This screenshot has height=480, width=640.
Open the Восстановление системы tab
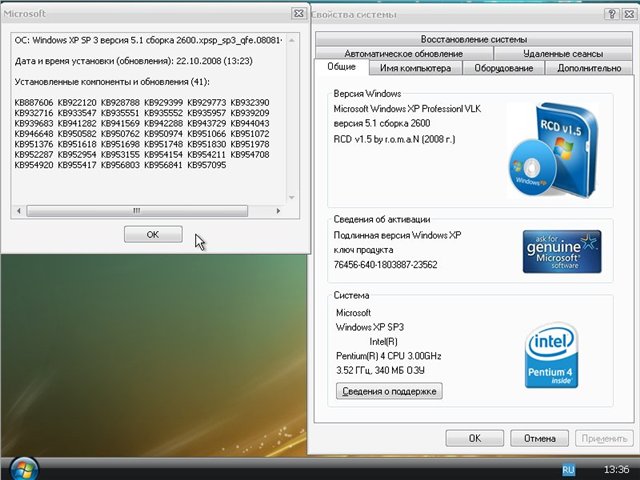[x=474, y=39]
